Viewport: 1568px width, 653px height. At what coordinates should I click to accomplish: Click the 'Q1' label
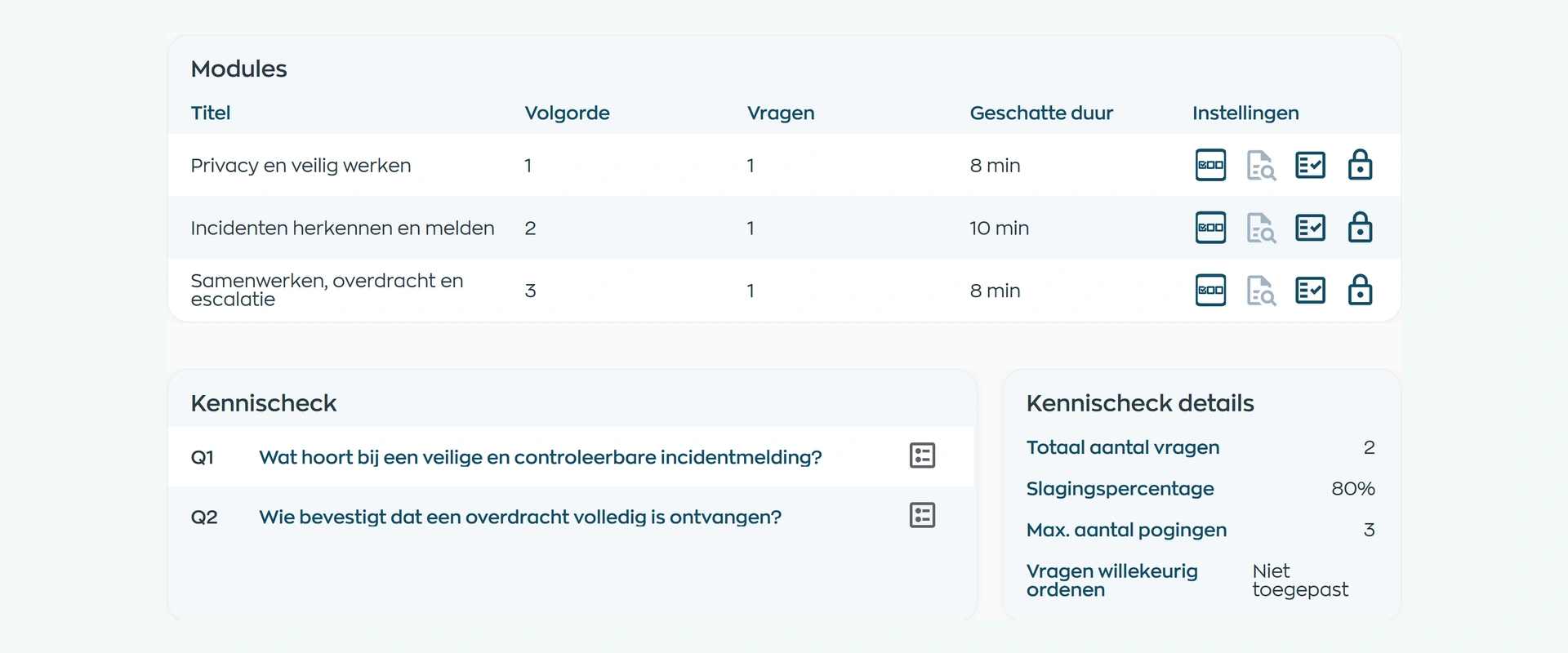coord(204,457)
